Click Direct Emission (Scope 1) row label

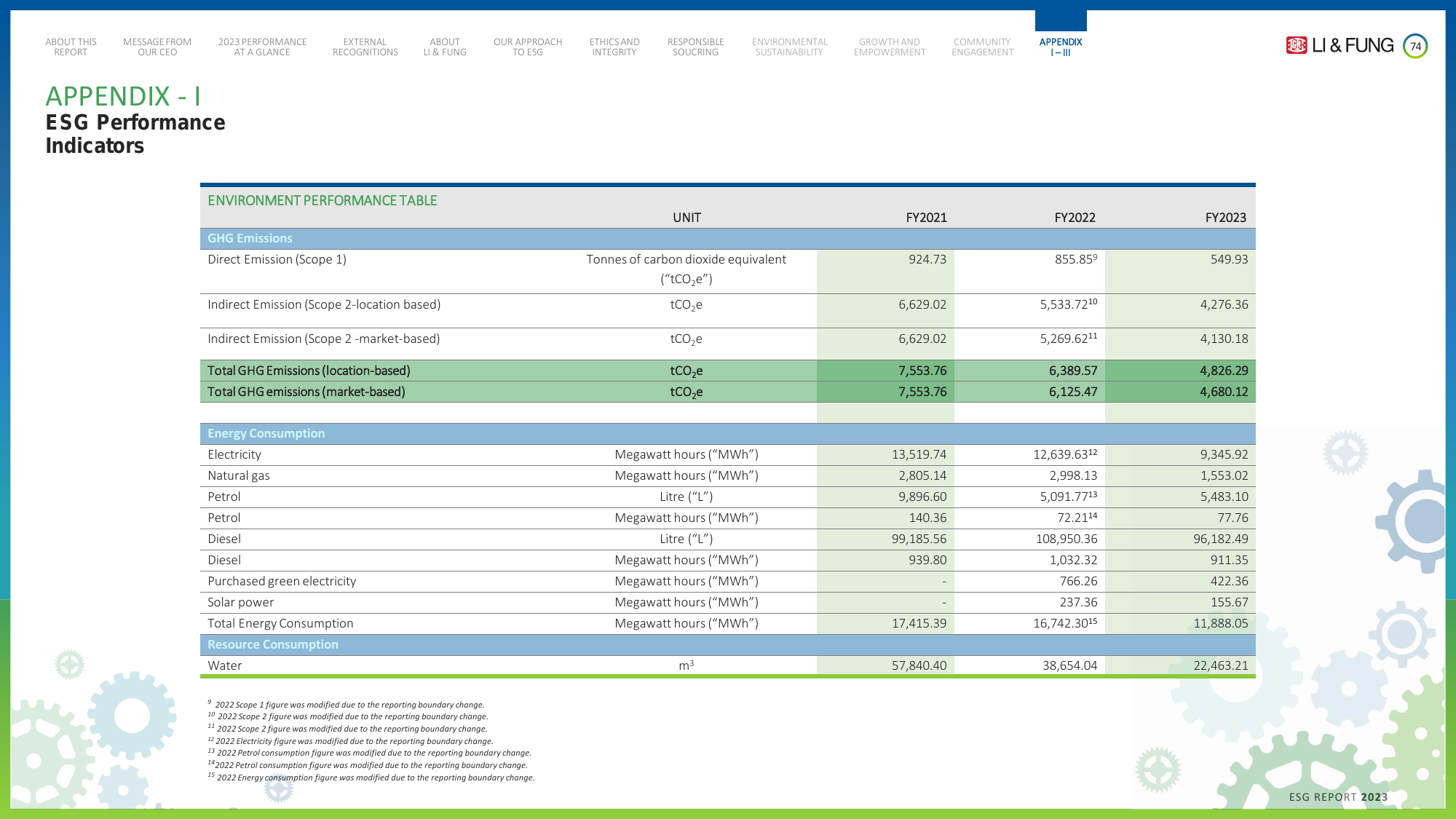click(277, 259)
